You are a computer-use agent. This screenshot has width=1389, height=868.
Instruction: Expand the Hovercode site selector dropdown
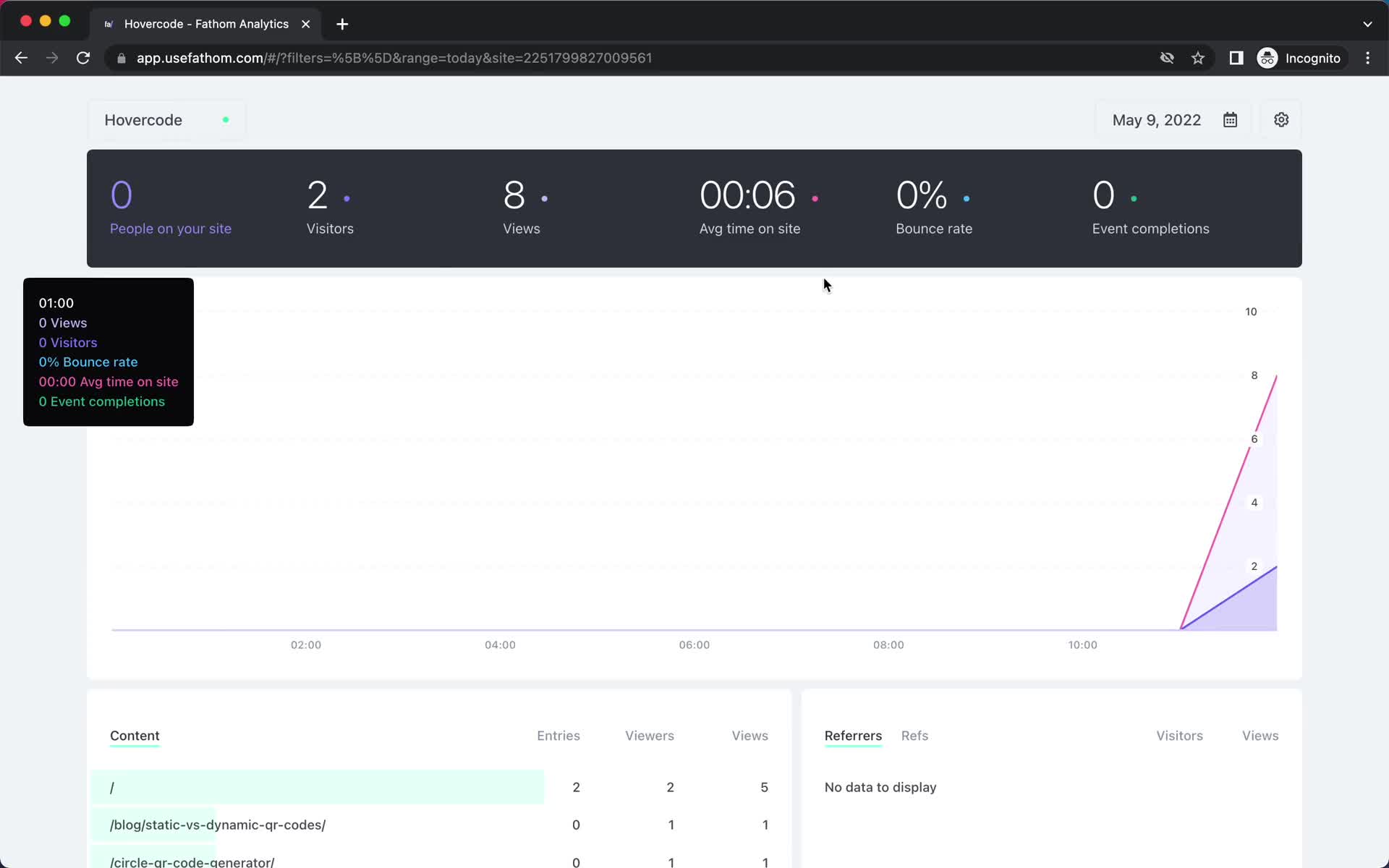point(165,120)
